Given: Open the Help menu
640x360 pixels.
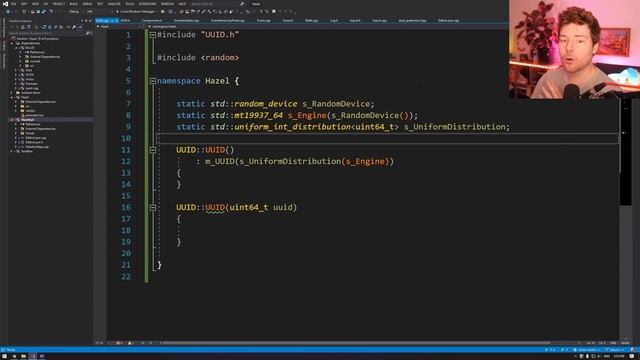Looking at the screenshot, I should pyautogui.click(x=182, y=4).
